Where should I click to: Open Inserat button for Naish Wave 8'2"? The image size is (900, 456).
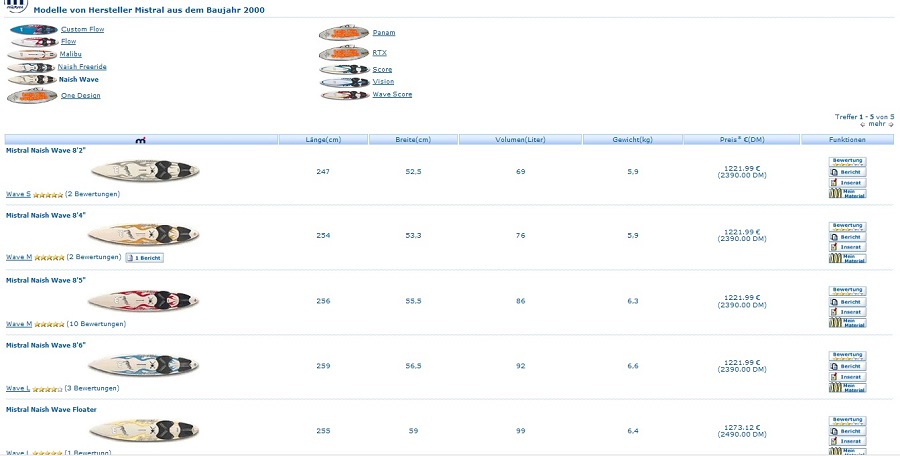847,183
